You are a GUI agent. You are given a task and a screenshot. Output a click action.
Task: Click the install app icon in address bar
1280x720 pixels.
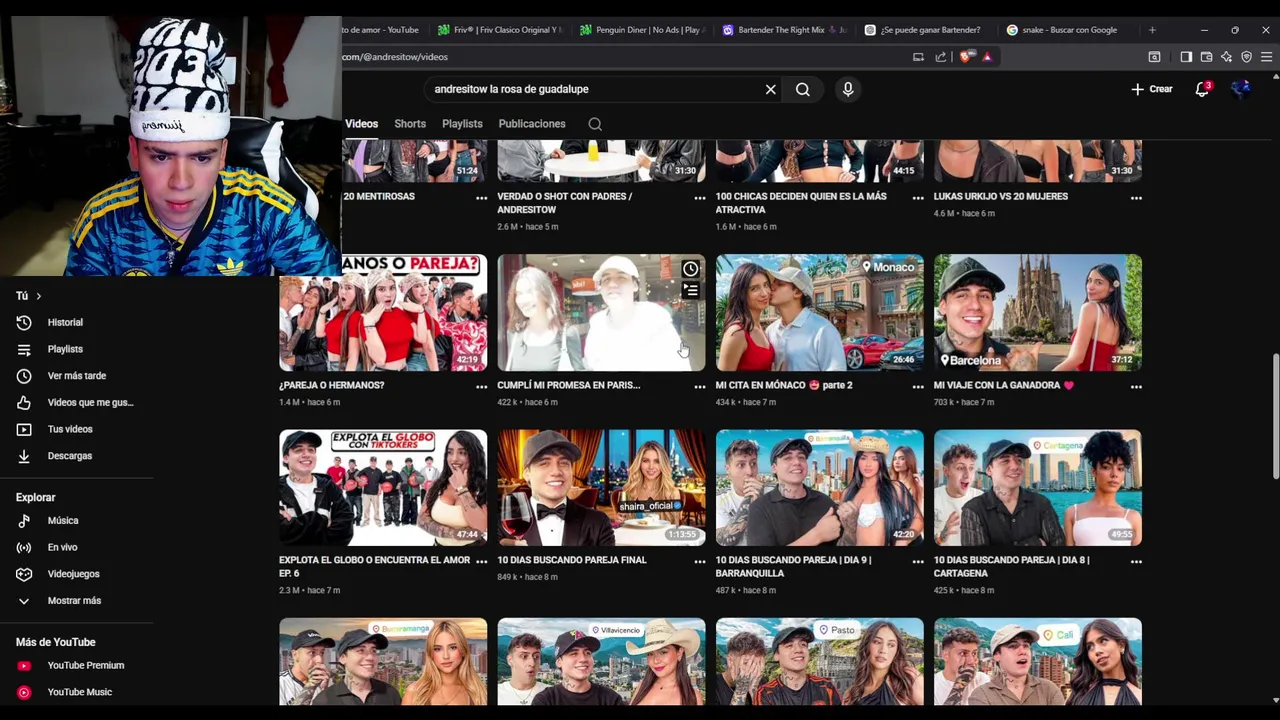coord(918,57)
